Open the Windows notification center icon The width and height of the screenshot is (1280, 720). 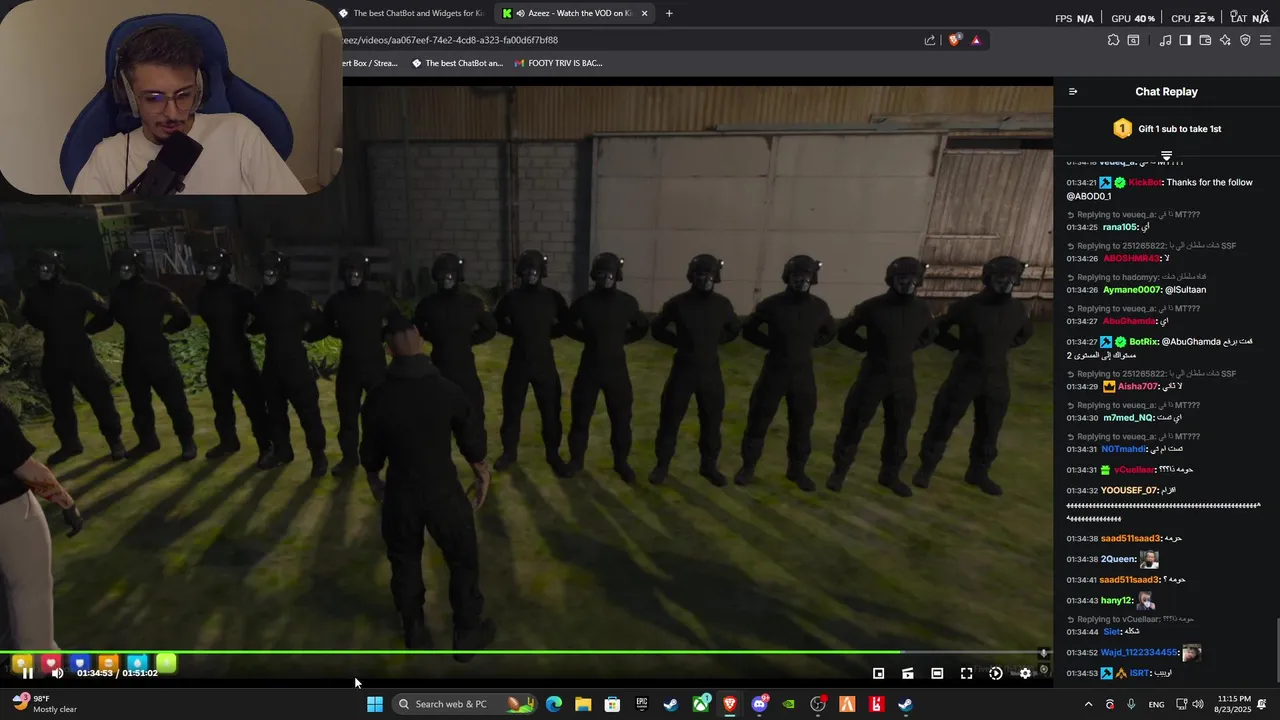(x=1263, y=704)
